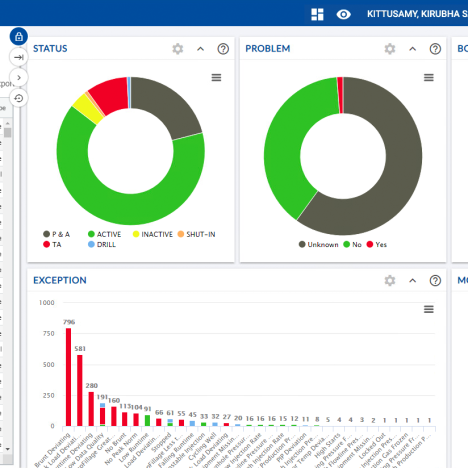The image size is (468, 468).
Task: Click the history reset icon
Action: tap(19, 98)
